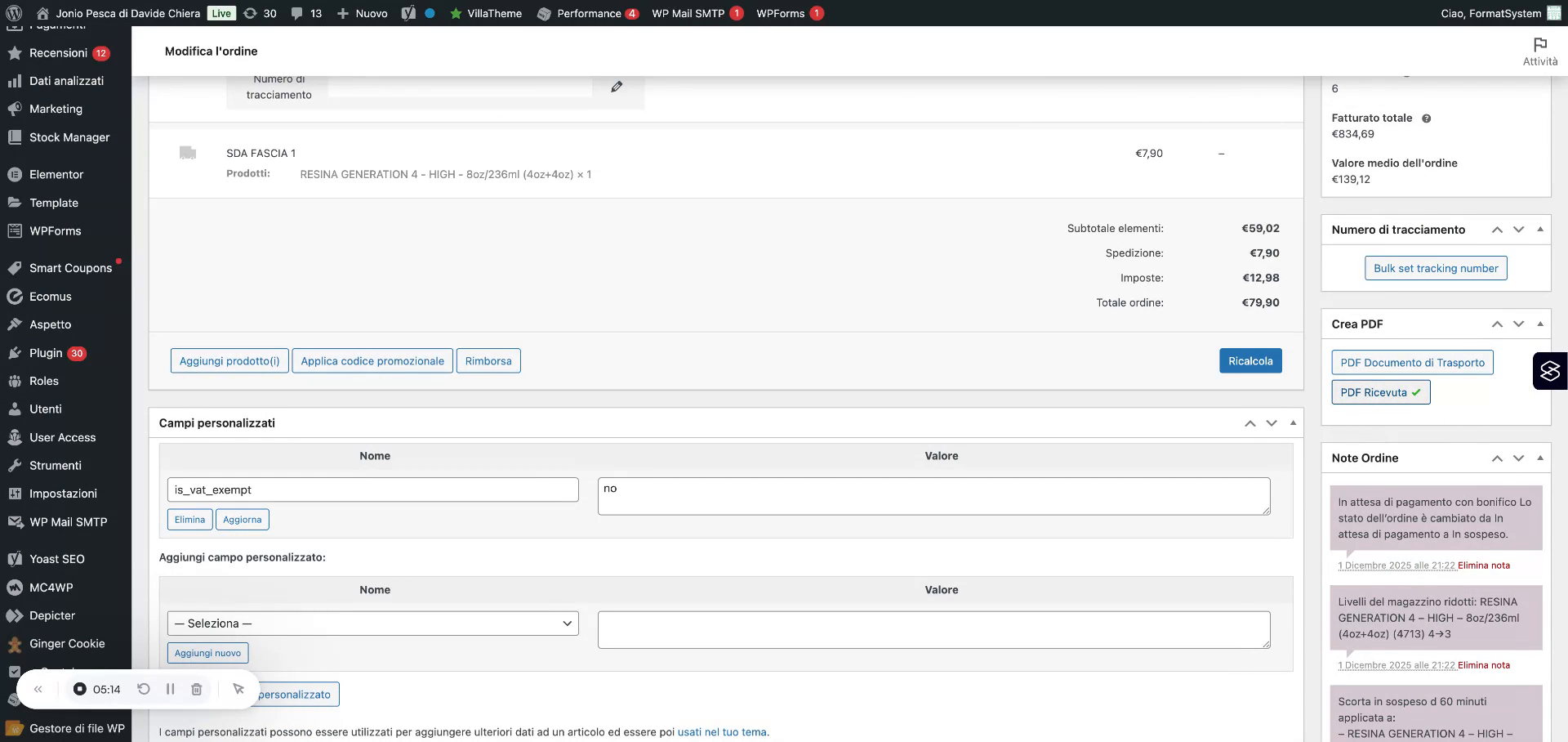
Task: Open the Attività flag icon
Action: pyautogui.click(x=1539, y=46)
